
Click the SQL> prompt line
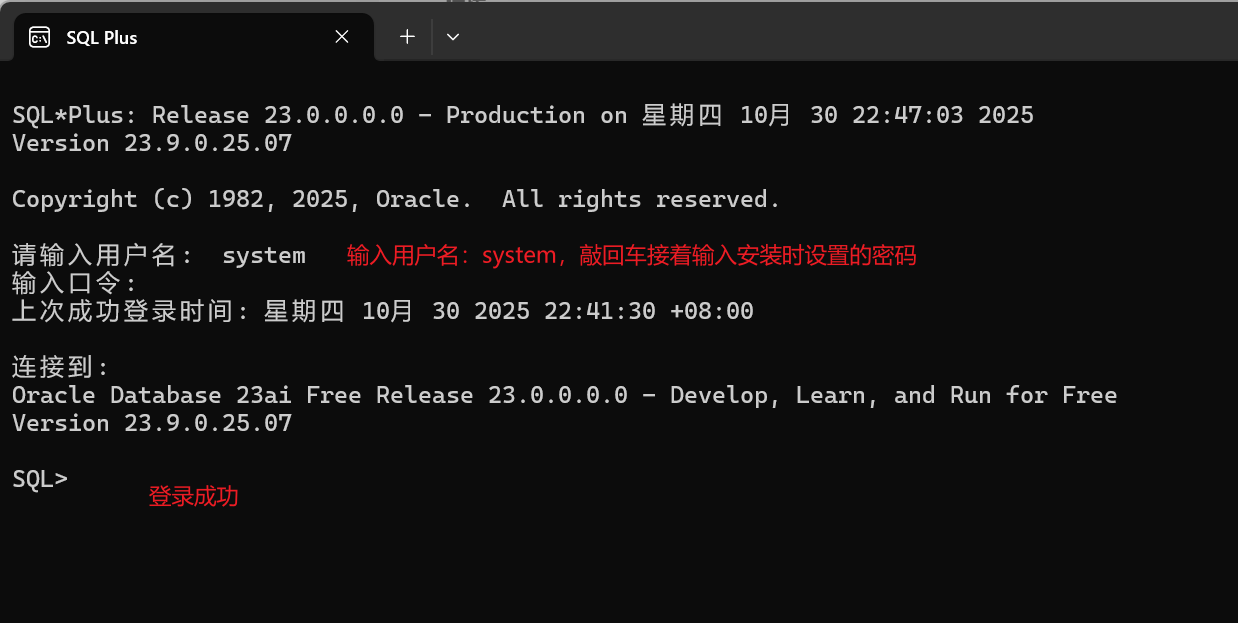pos(40,479)
